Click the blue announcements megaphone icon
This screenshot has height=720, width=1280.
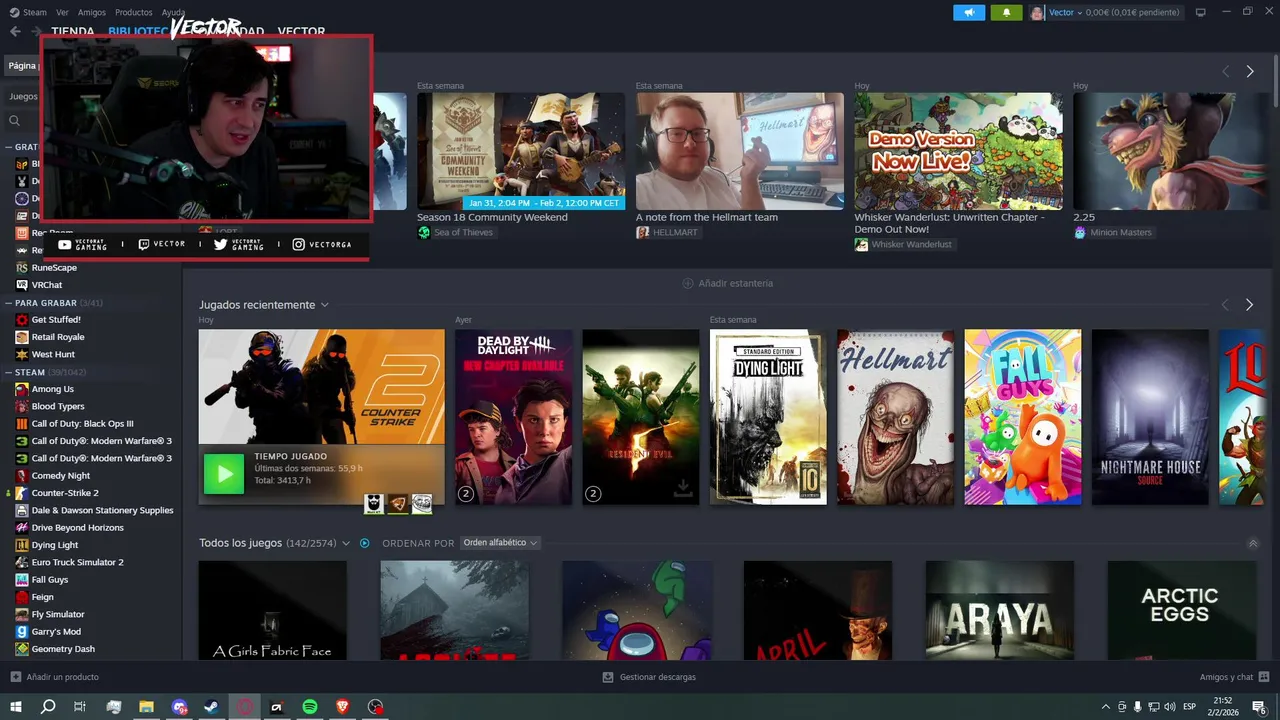968,12
